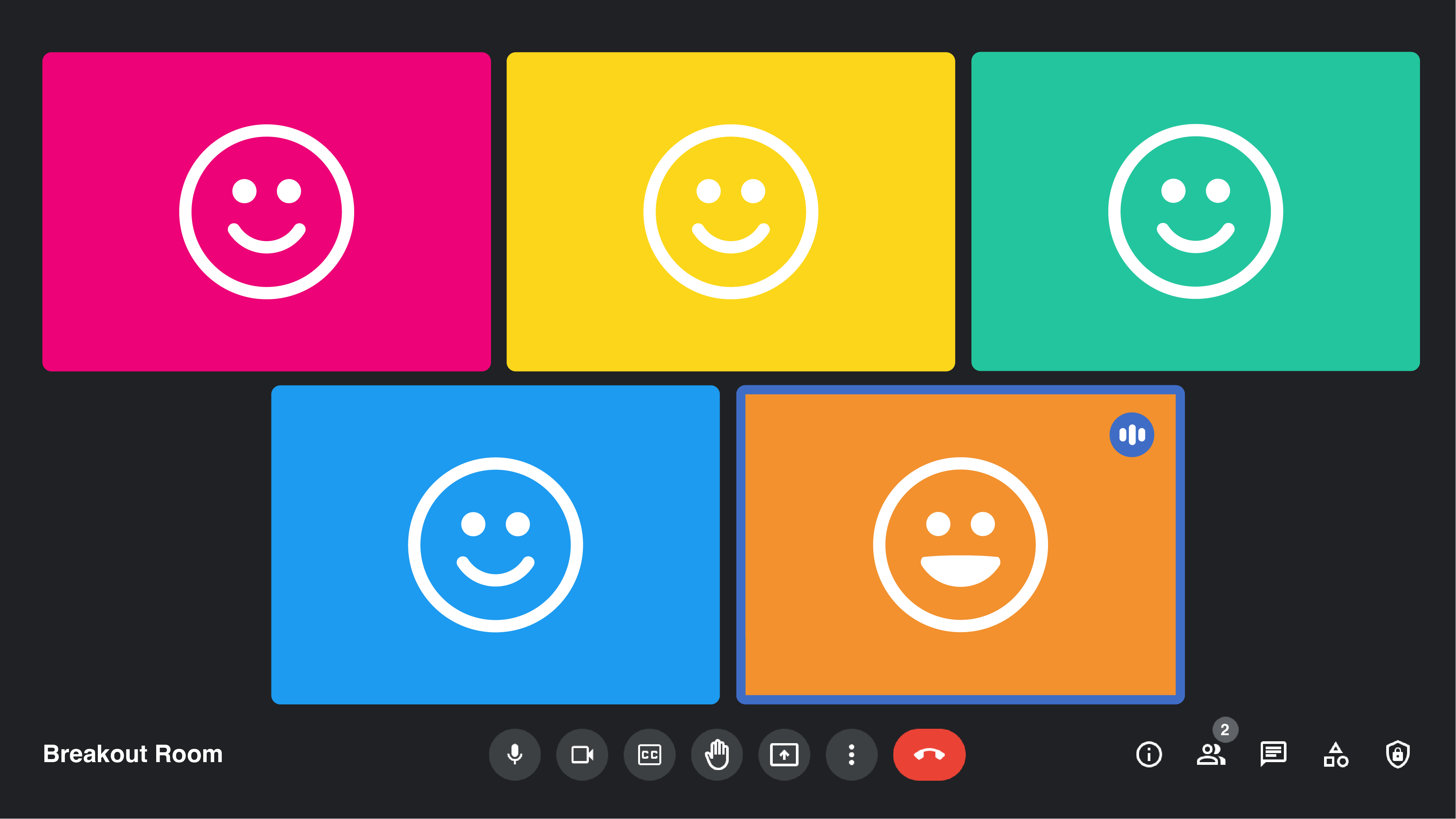Mute the microphone

coord(515,755)
